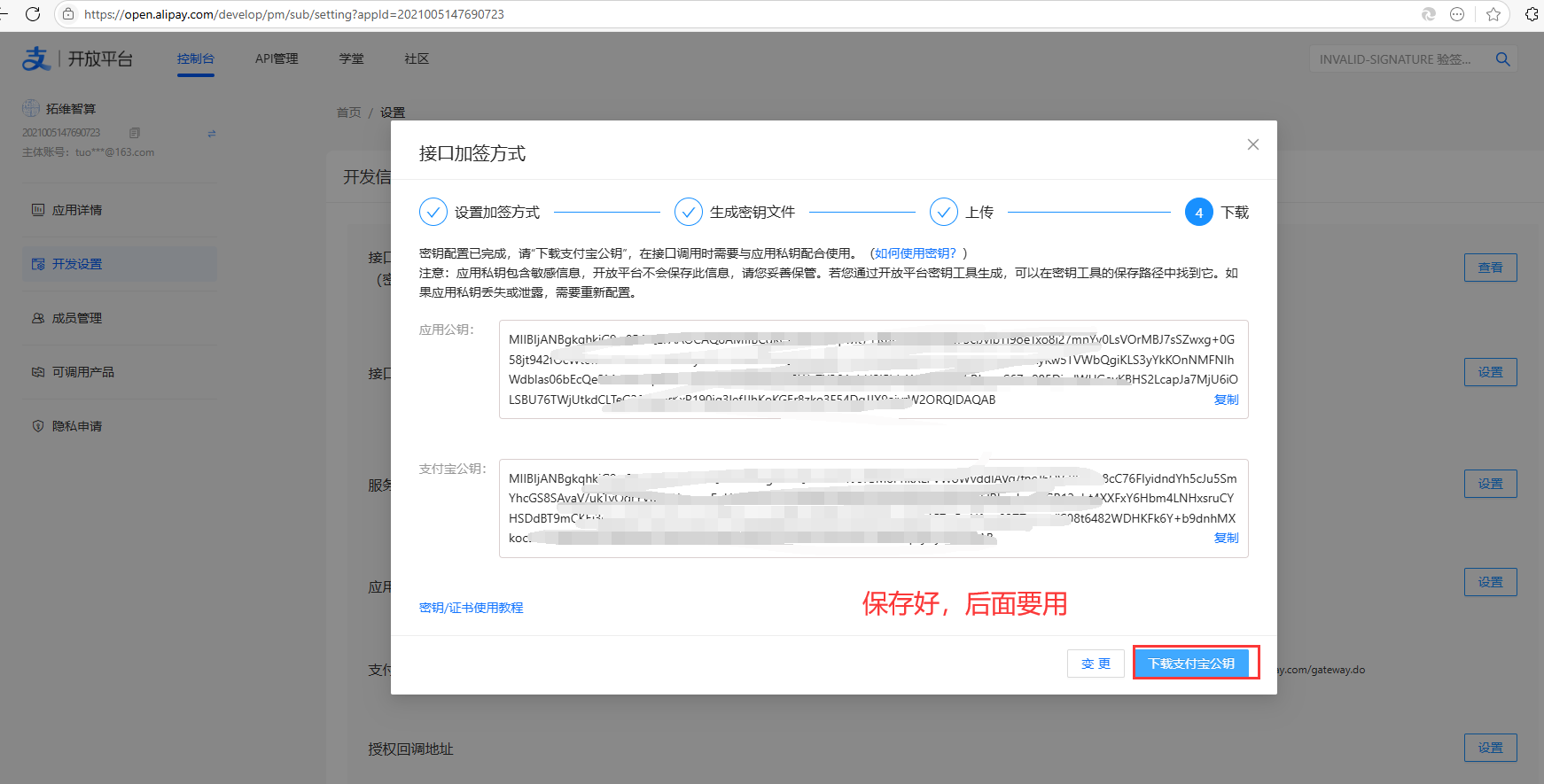Click the 变更 button
1544x784 pixels.
pyautogui.click(x=1096, y=664)
